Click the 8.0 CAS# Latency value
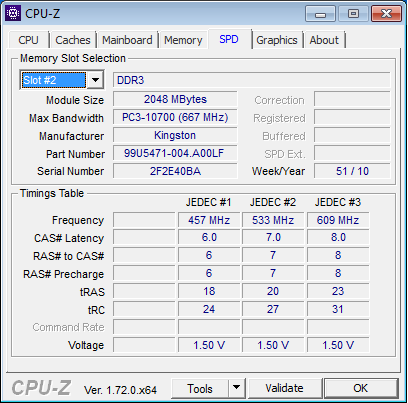This screenshot has width=408, height=403. coord(338,237)
